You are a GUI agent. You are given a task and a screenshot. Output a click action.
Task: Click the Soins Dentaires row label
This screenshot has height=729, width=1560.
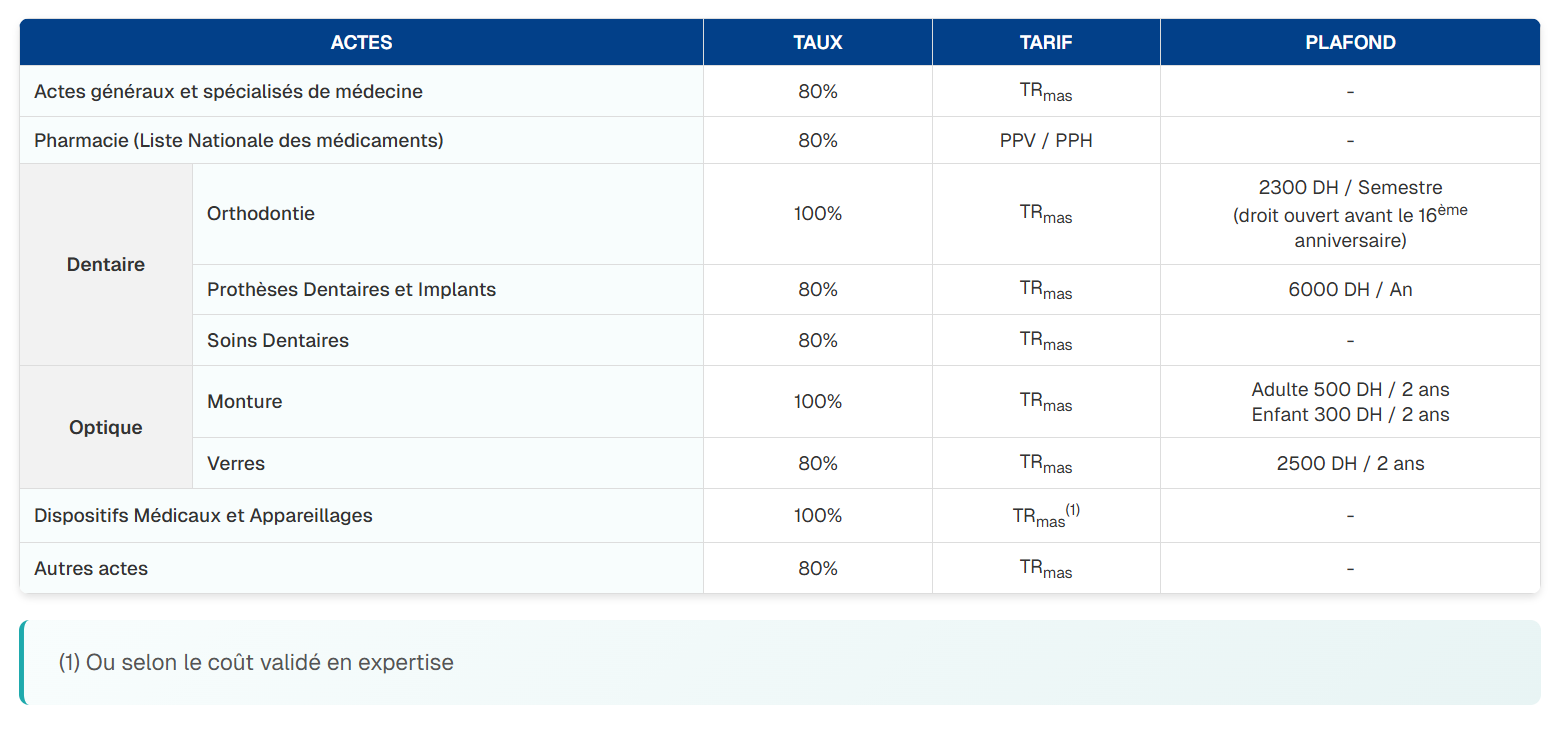click(x=278, y=341)
